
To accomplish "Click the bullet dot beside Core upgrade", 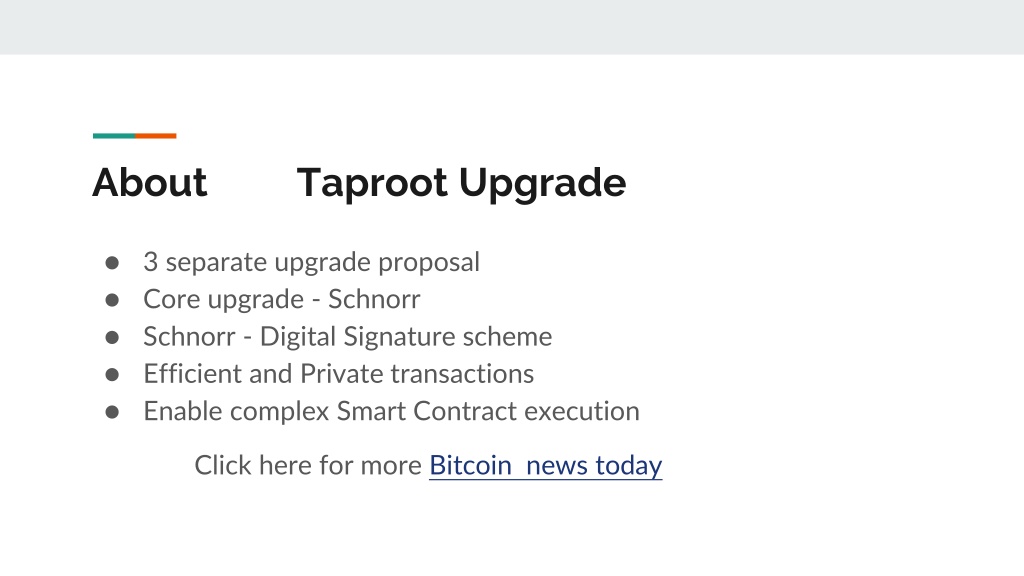I will tap(112, 300).
